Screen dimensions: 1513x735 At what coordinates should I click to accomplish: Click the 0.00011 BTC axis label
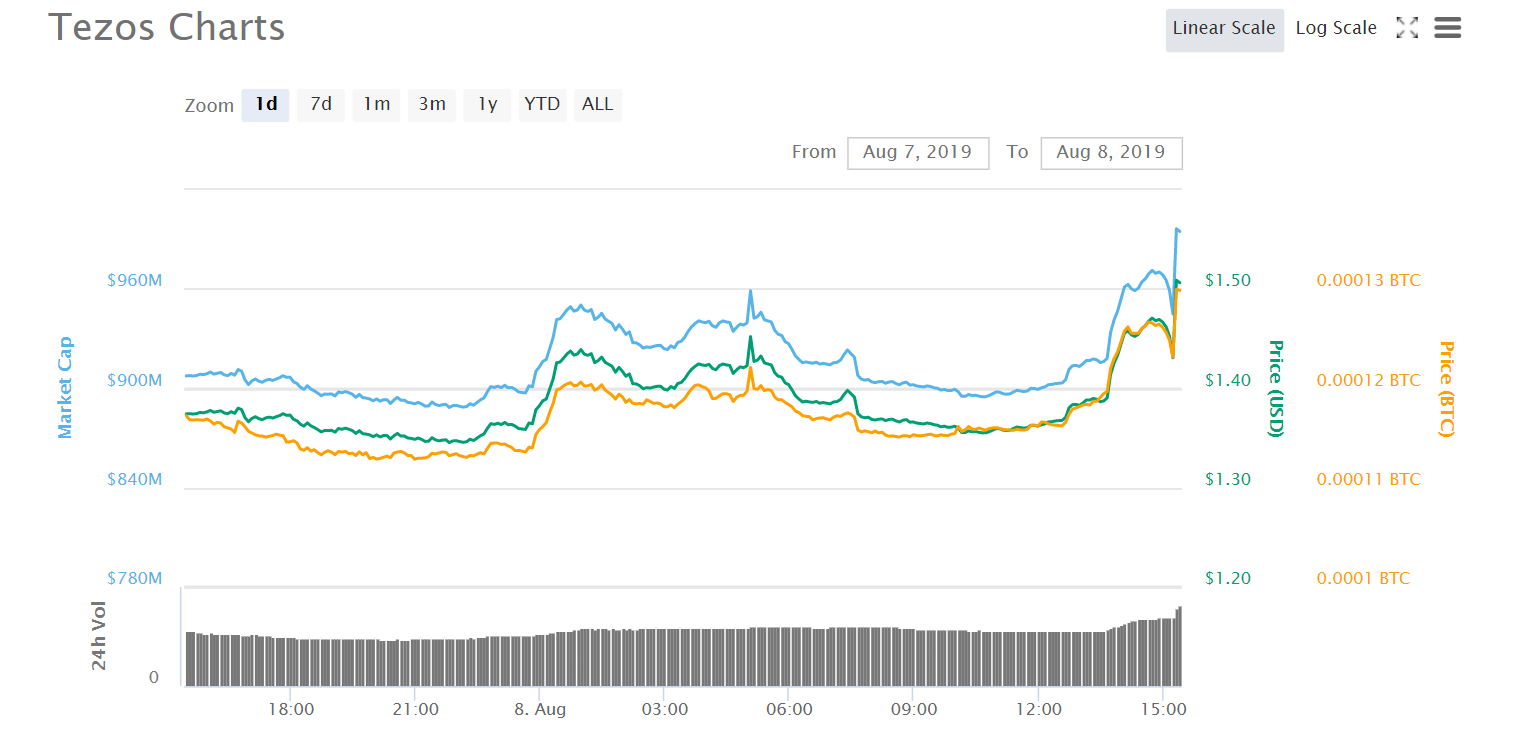1368,480
